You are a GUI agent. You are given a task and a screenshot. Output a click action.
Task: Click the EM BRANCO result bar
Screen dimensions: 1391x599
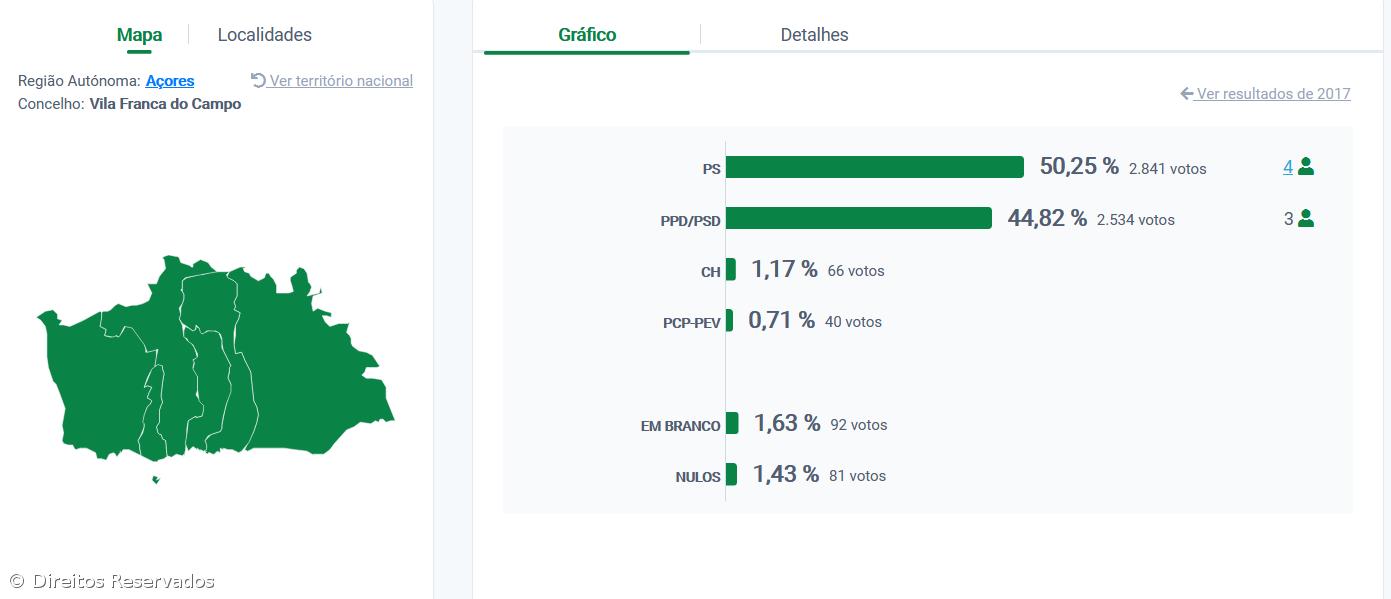tap(732, 424)
